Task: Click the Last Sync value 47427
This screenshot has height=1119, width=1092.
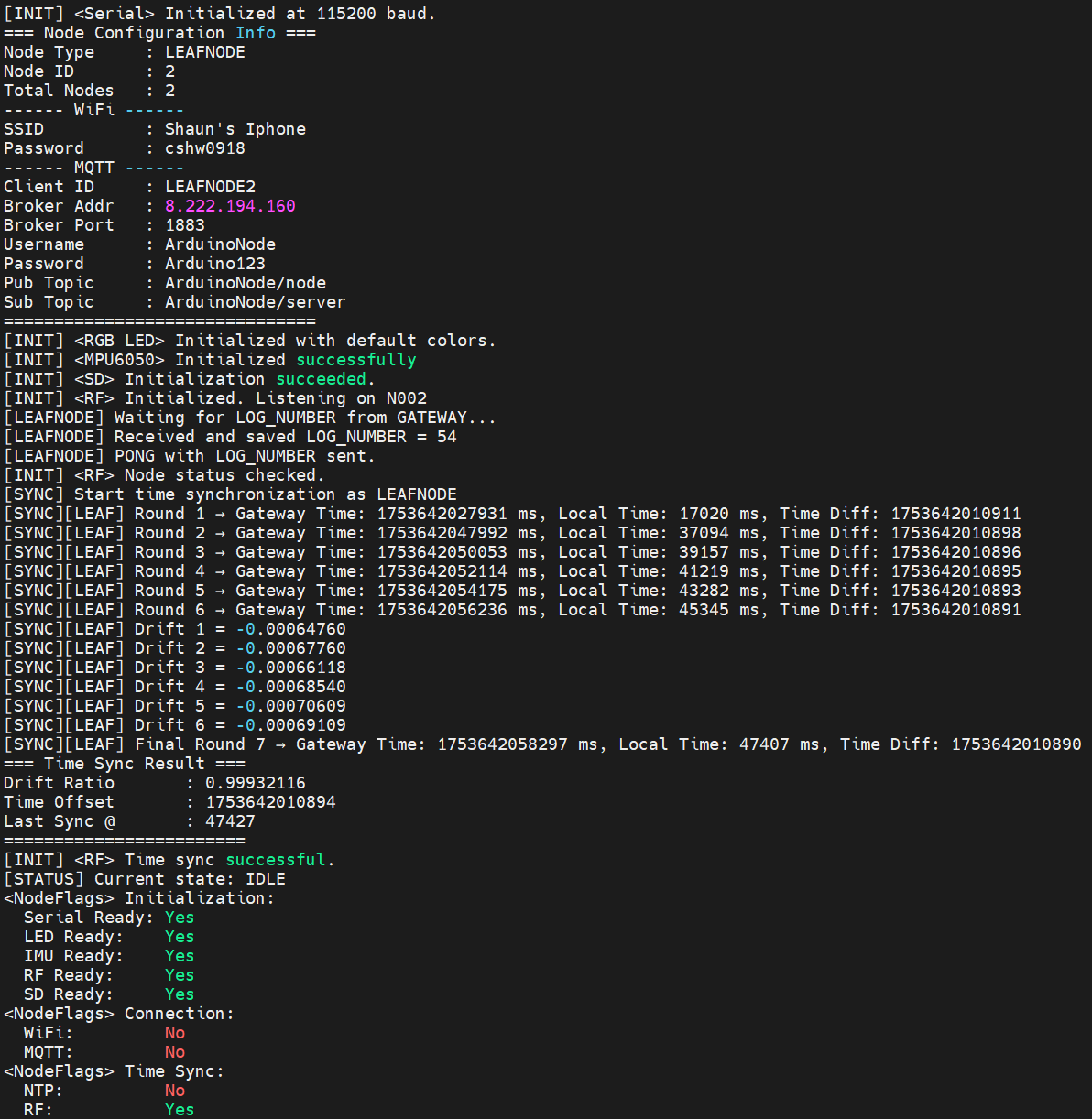Action: tap(230, 821)
